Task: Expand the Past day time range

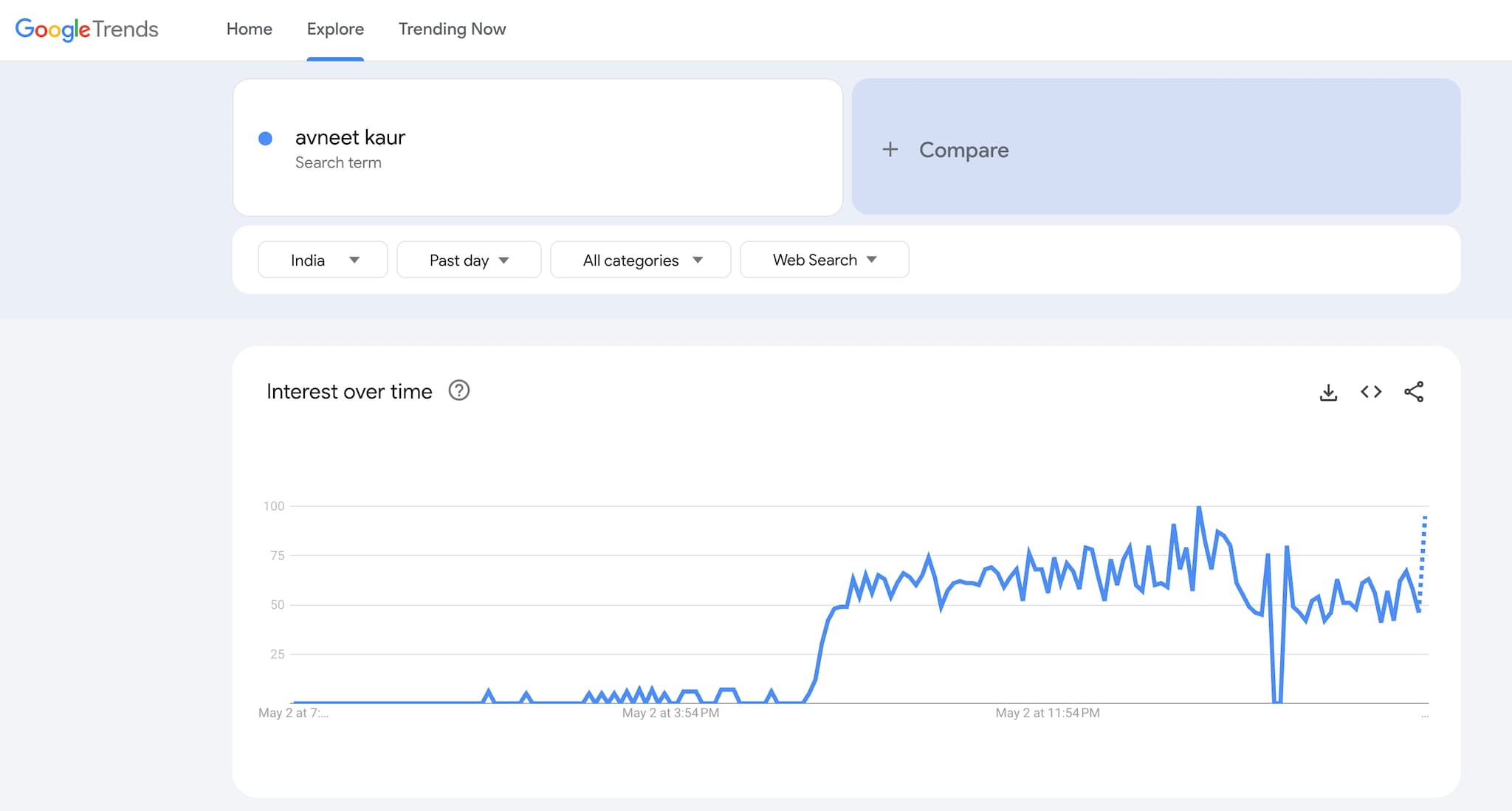Action: click(469, 260)
